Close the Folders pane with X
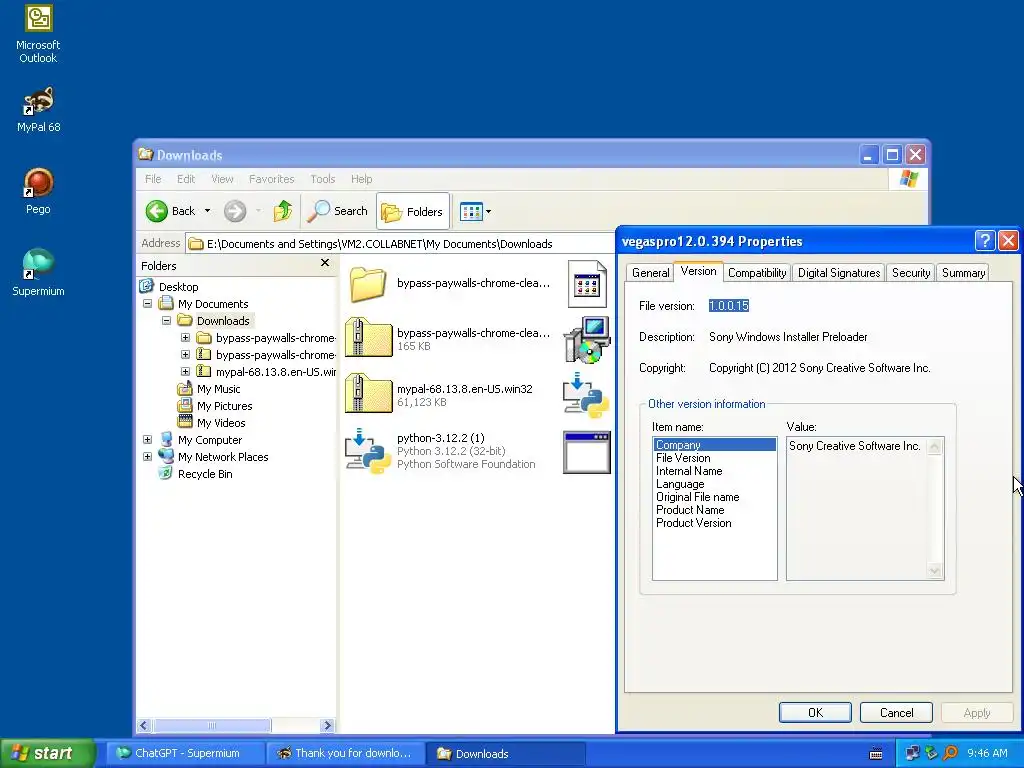The image size is (1024, 768). pyautogui.click(x=325, y=263)
